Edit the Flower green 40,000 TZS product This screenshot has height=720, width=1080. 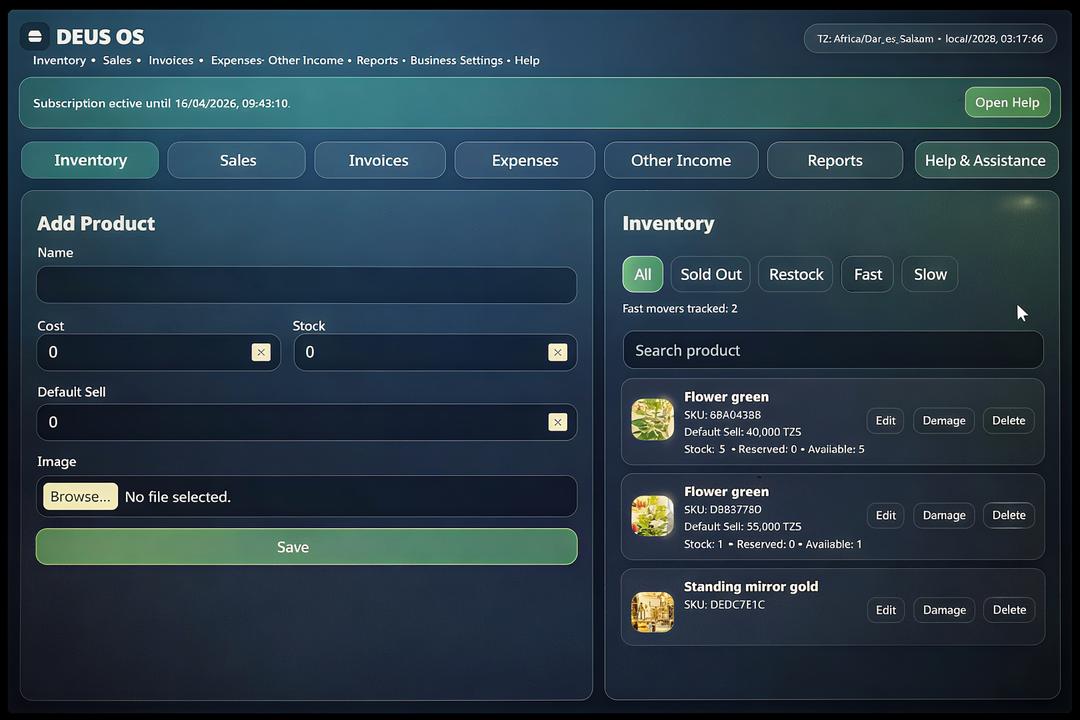pos(886,420)
